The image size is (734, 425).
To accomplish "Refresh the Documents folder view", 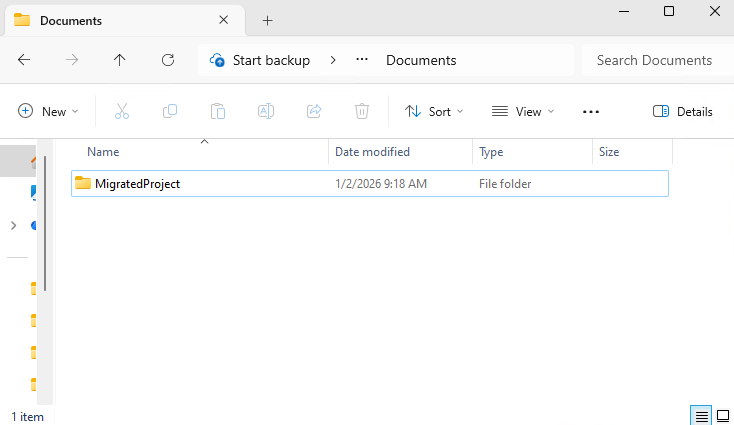I will coord(168,60).
